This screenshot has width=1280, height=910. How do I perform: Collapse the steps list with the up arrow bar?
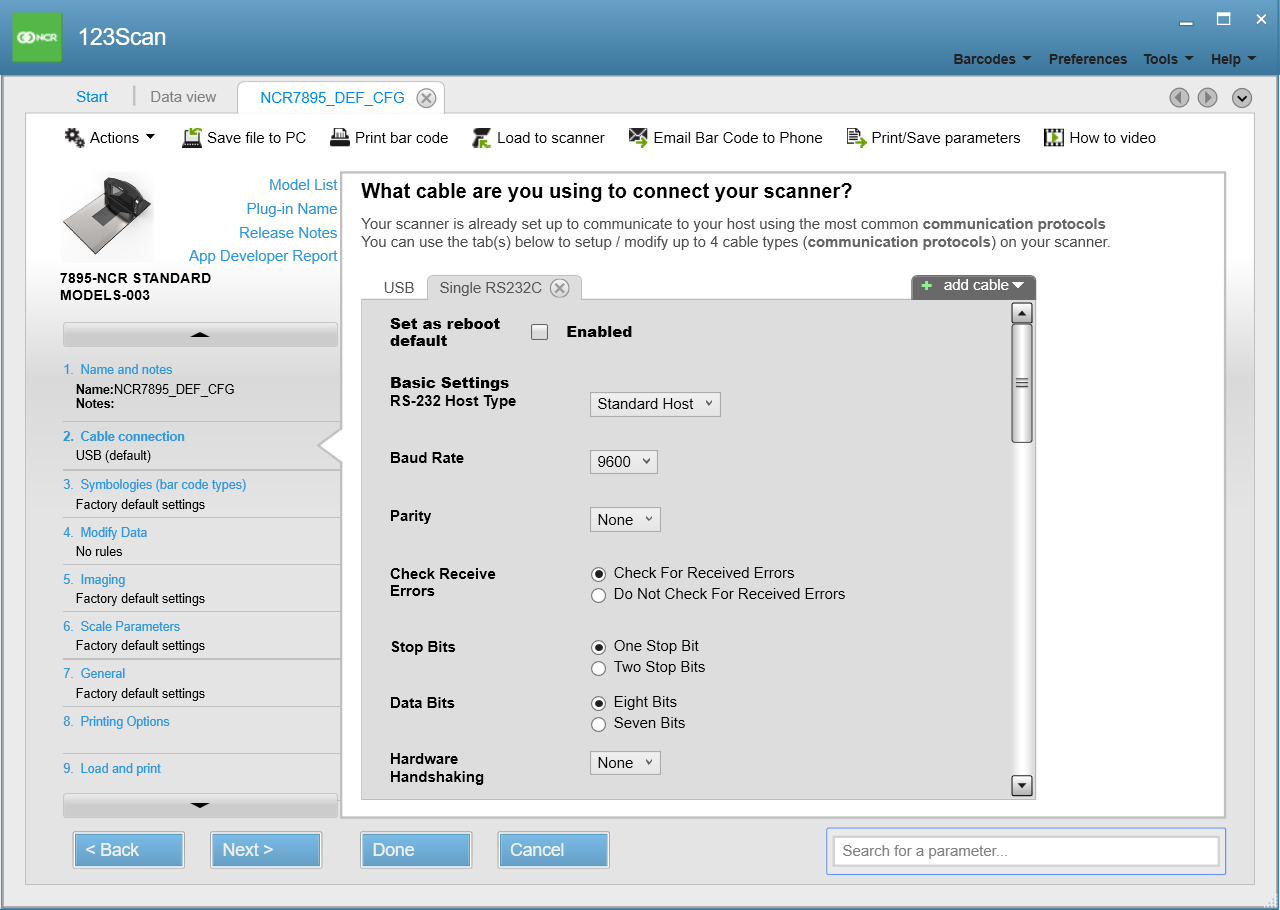pyautogui.click(x=200, y=334)
